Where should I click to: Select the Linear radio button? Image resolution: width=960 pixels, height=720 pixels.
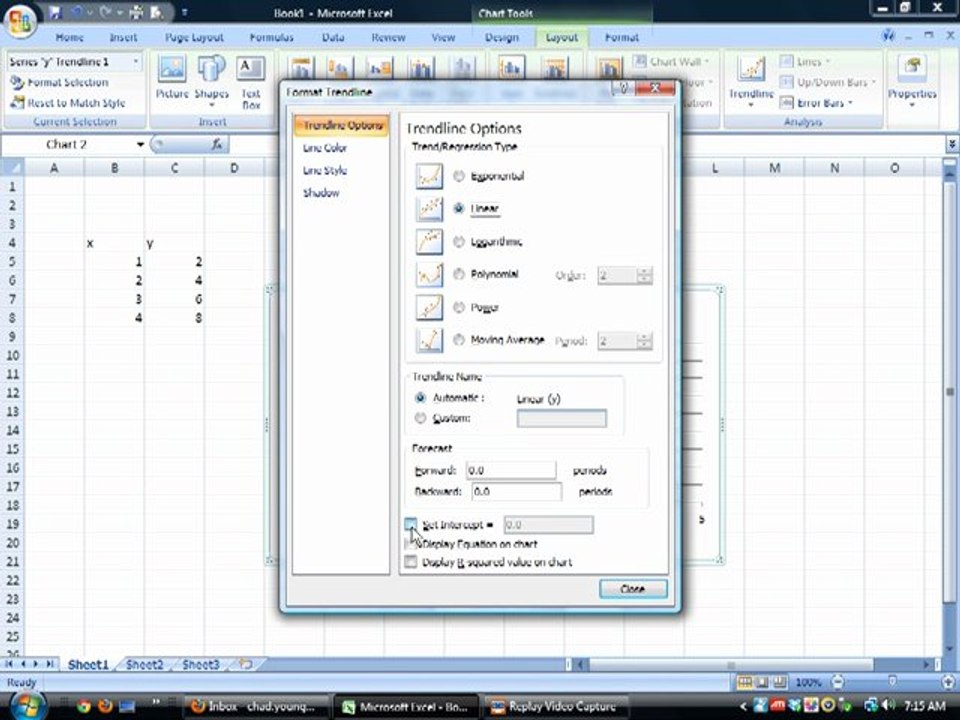459,208
